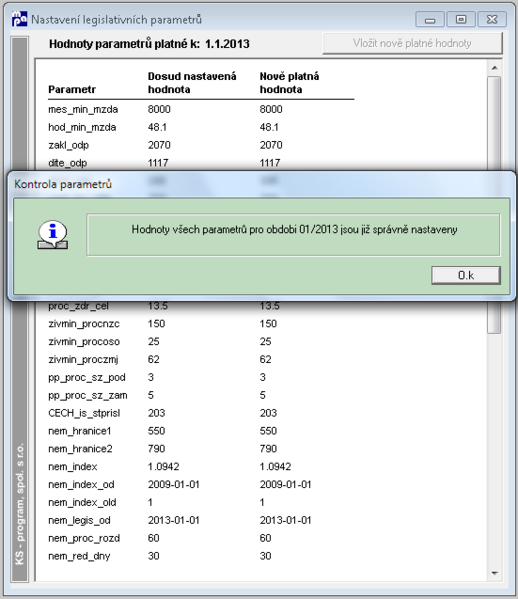Click the 'Nově platná hodnota' column header
Viewport: 518px width, 599px height.
pos(289,83)
